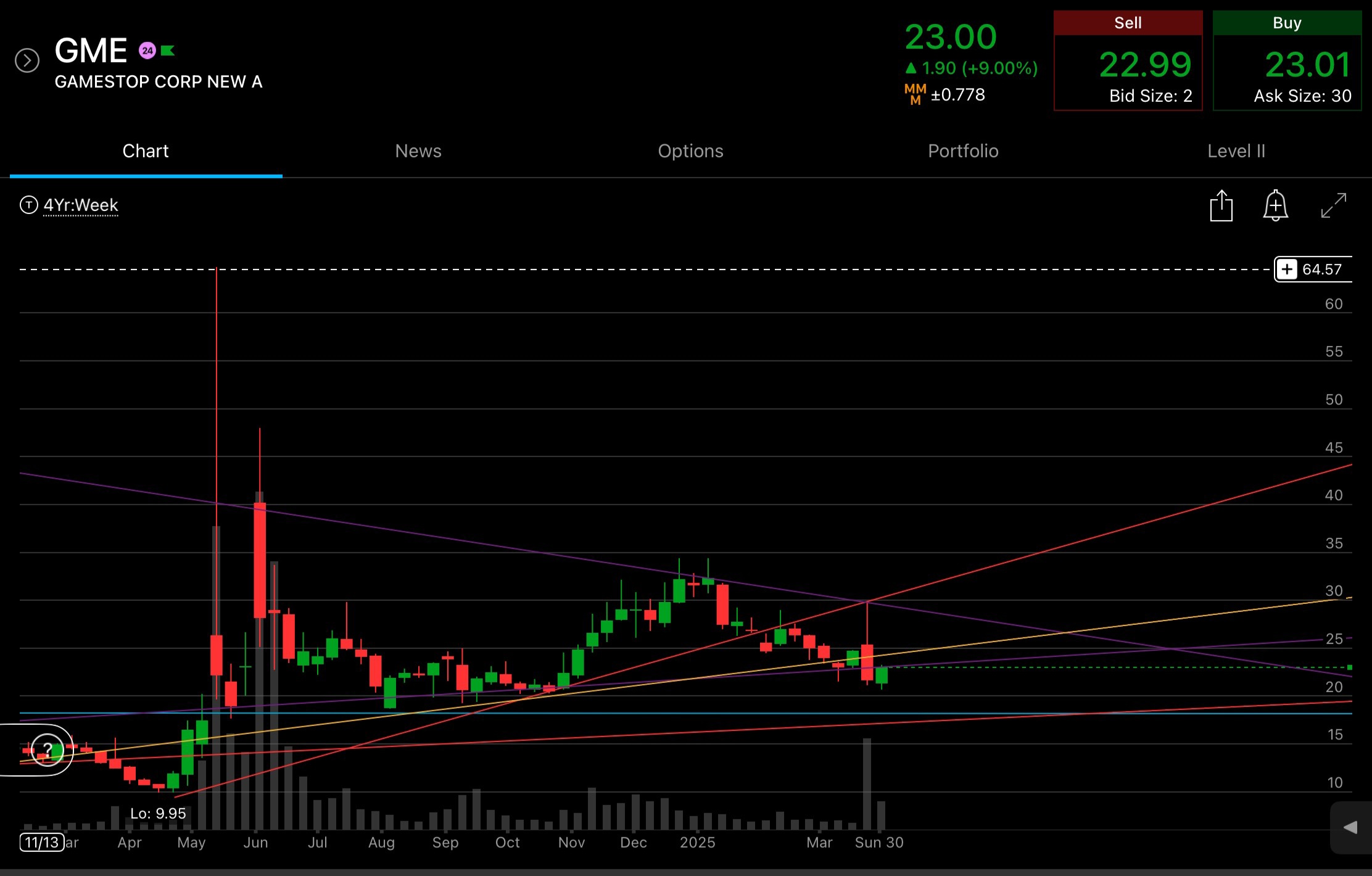The height and width of the screenshot is (876, 1372).
Task: Expand side panel with circled chevron
Action: pyautogui.click(x=27, y=60)
